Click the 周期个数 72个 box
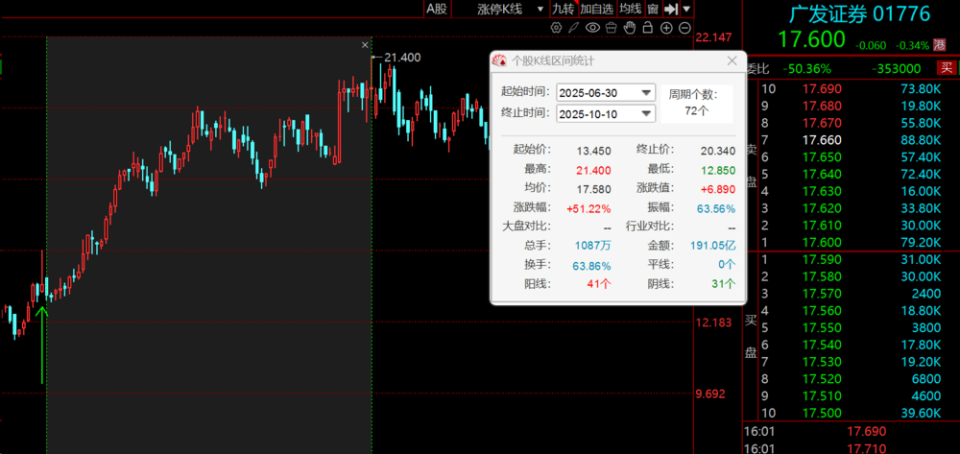The image size is (960, 454). pos(696,103)
